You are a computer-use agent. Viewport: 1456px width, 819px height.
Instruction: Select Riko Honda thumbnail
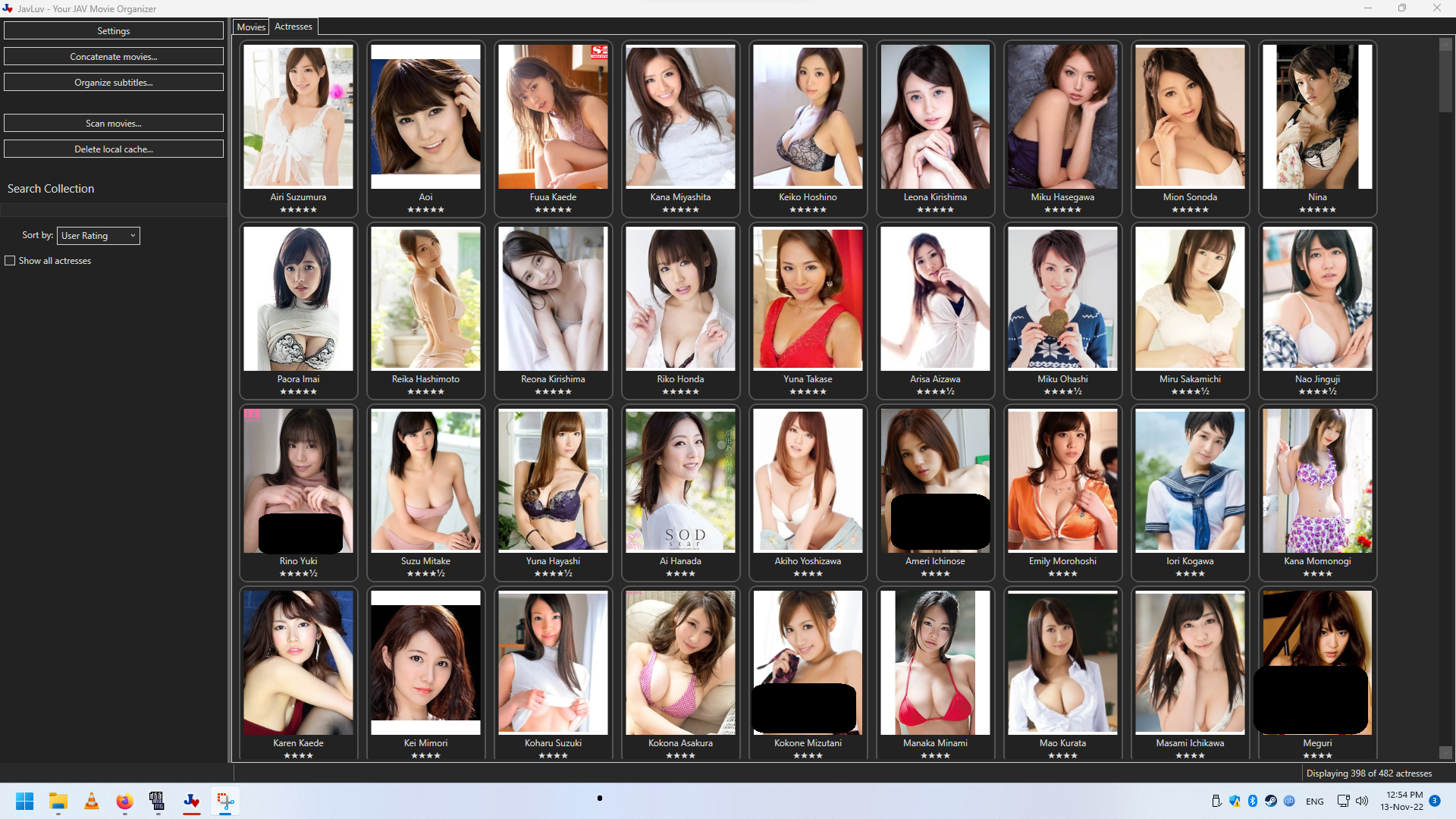(x=680, y=299)
